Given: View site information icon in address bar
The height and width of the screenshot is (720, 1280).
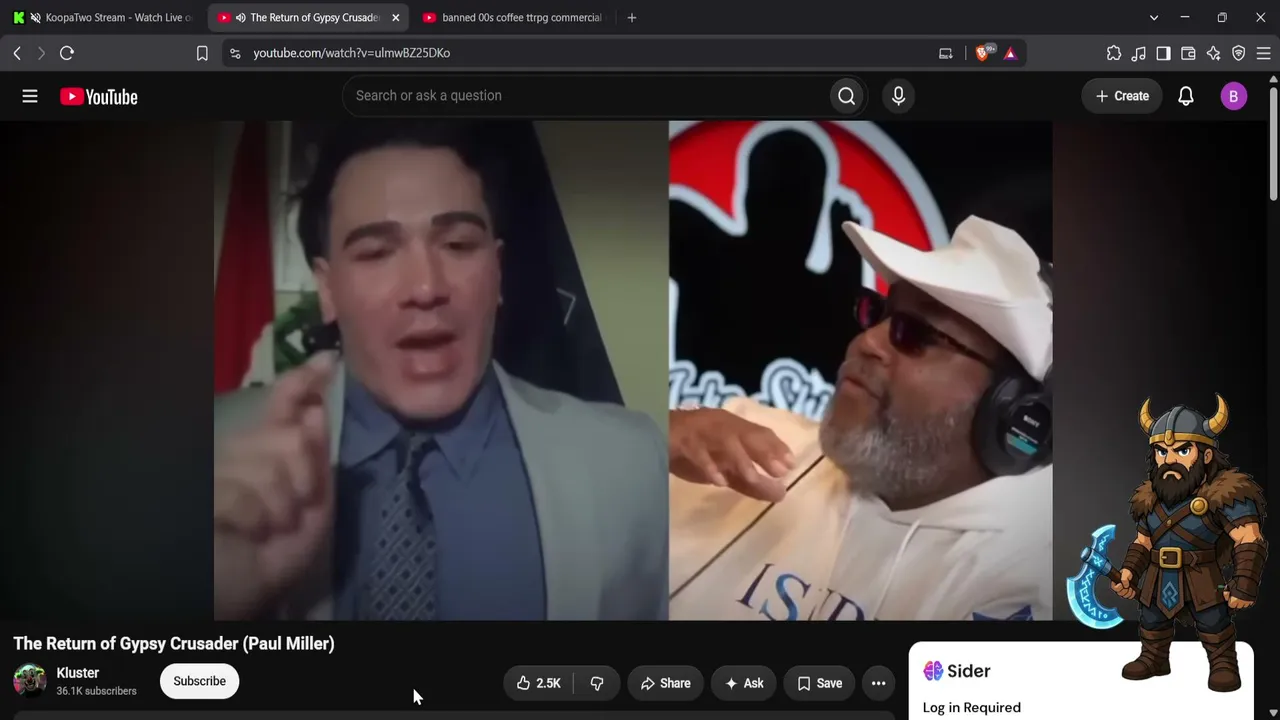Looking at the screenshot, I should pyautogui.click(x=235, y=53).
